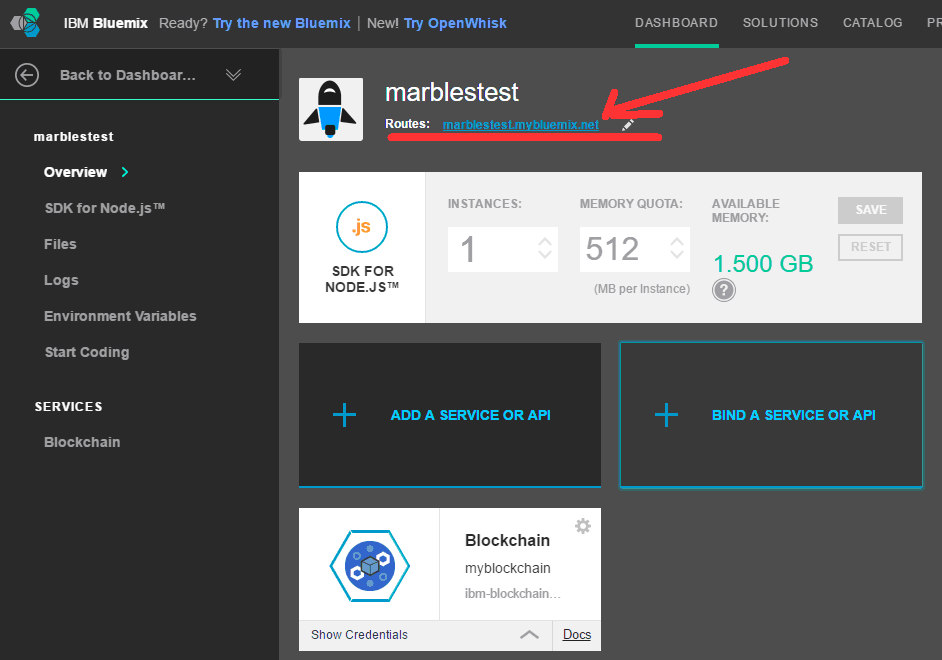Click the marblestest app title heading

[x=452, y=92]
